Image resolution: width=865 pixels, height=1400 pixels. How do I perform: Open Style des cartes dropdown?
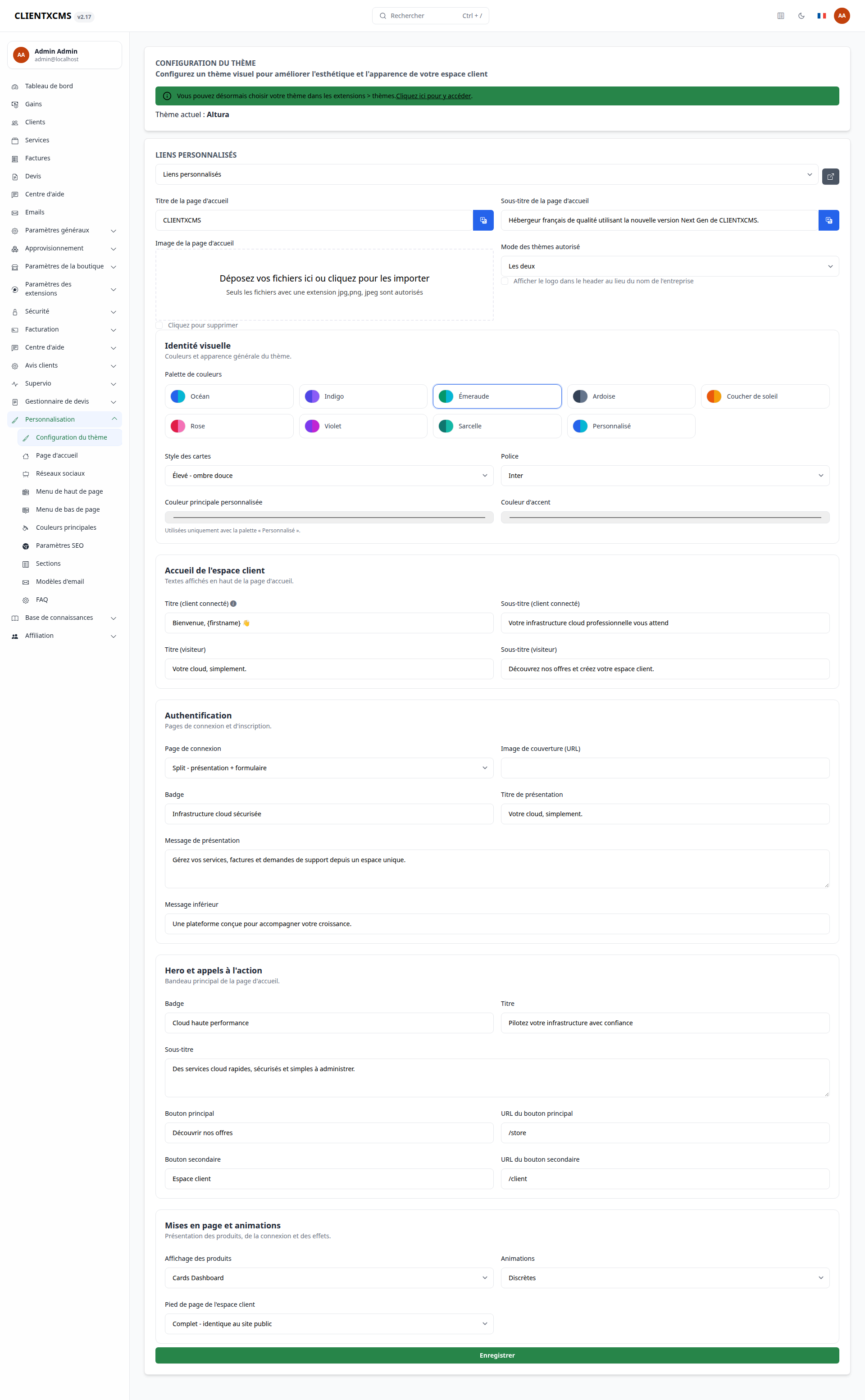(x=329, y=476)
